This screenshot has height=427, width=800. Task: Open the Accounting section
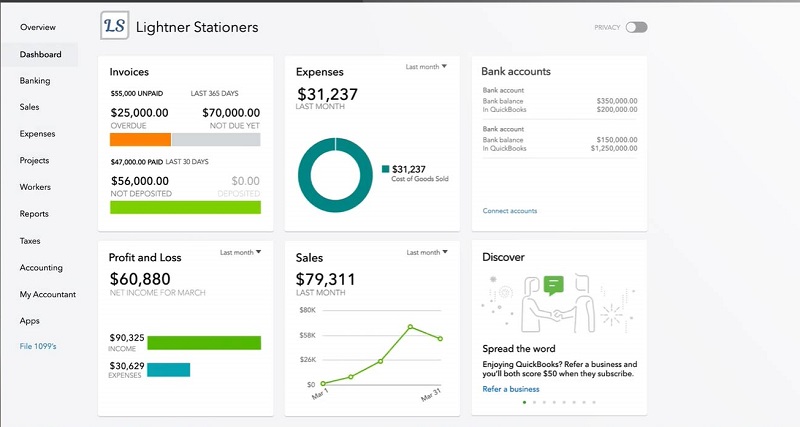(41, 267)
